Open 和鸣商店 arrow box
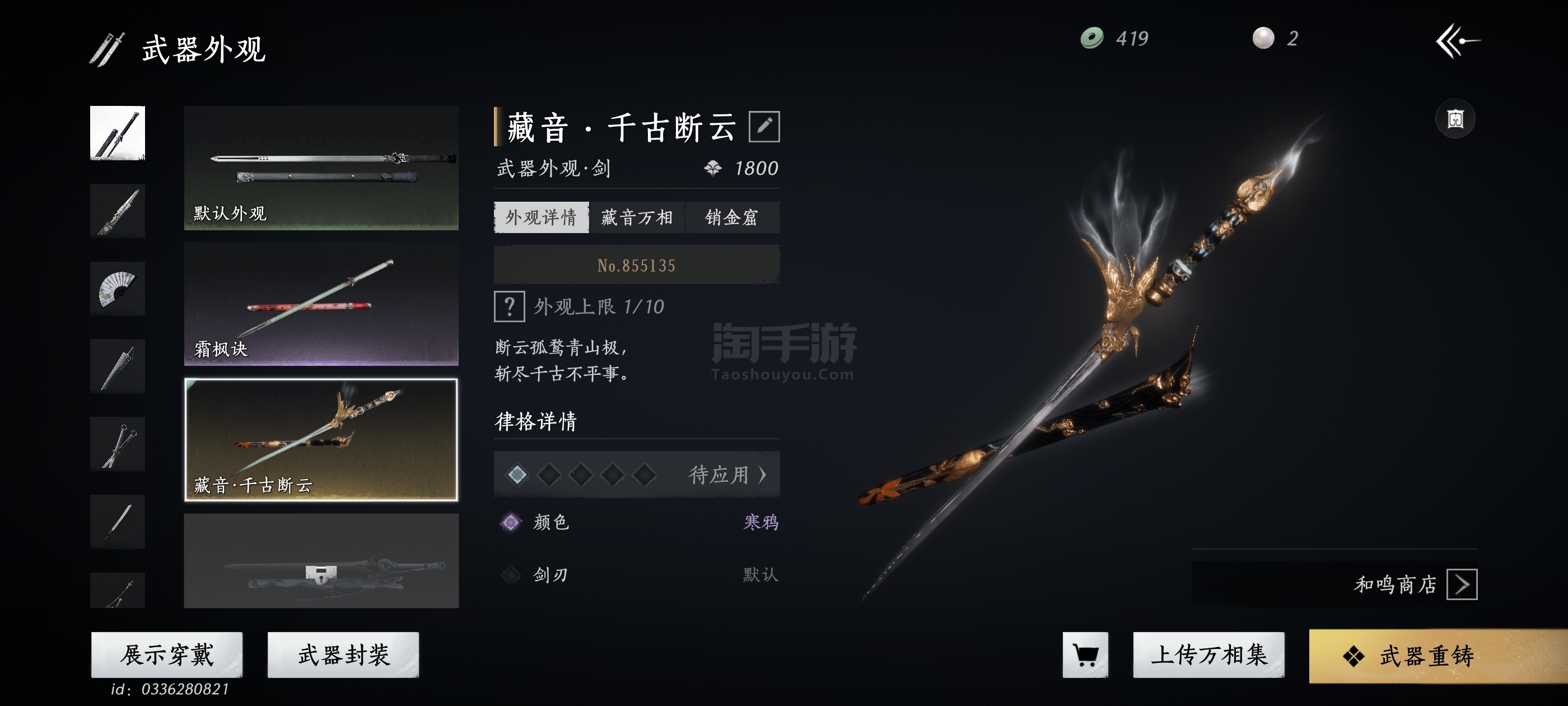Screen dimensions: 1568x706 [1462, 584]
